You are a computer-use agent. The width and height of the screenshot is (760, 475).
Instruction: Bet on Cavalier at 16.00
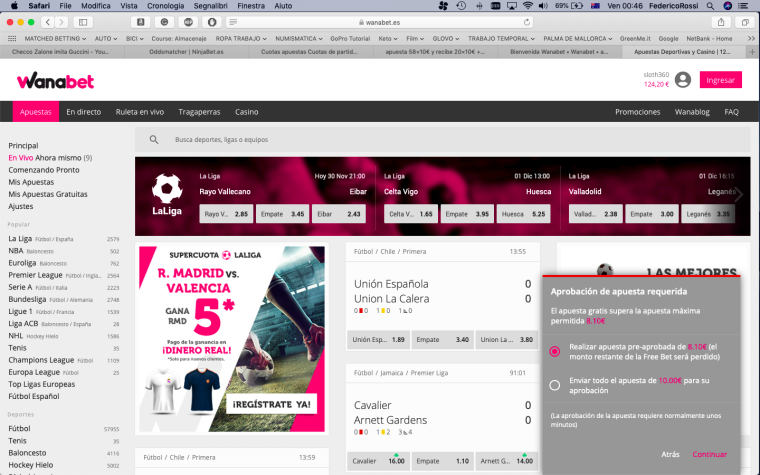click(x=378, y=461)
